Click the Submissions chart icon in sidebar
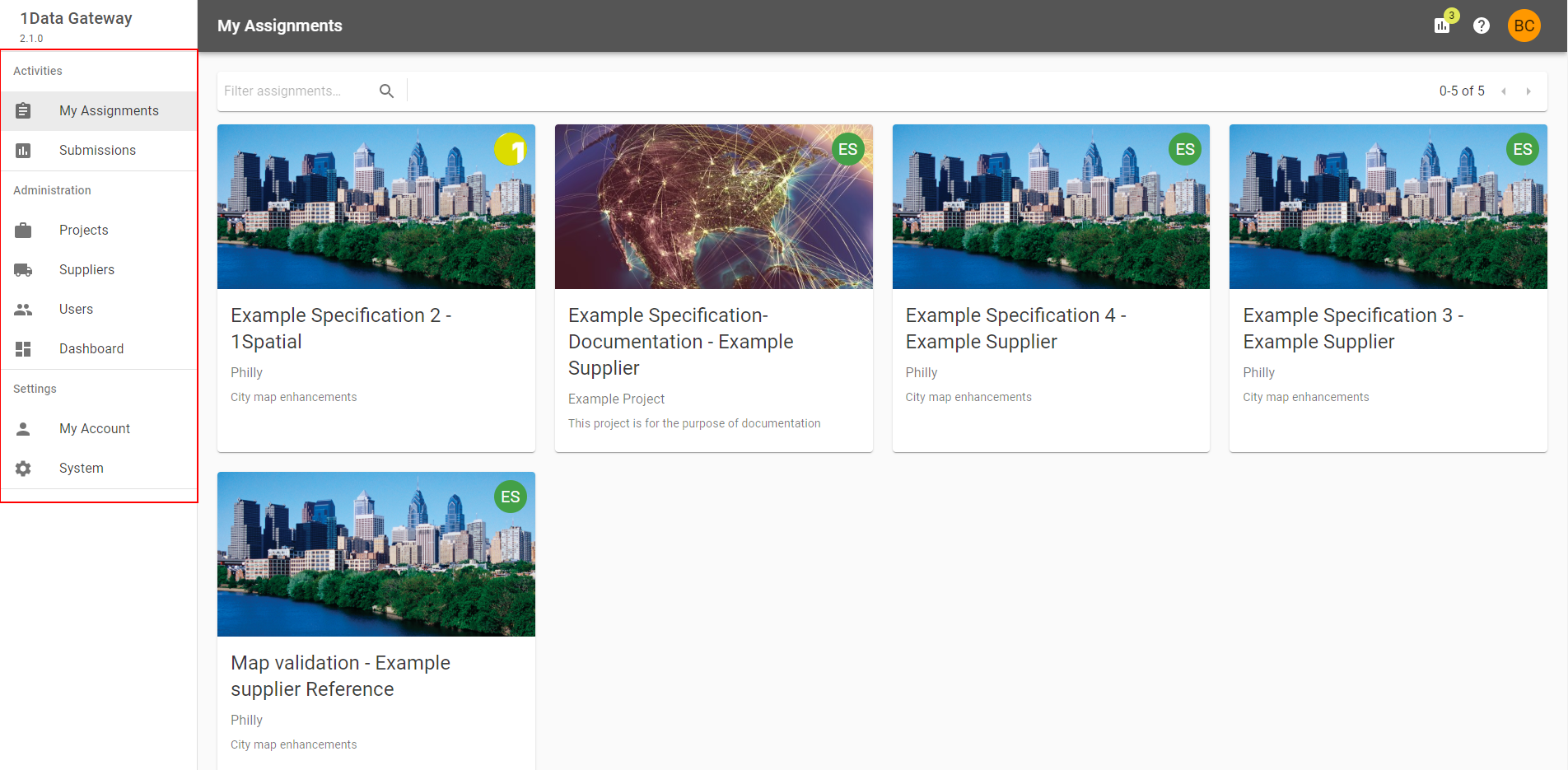Viewport: 1568px width, 770px height. (23, 150)
